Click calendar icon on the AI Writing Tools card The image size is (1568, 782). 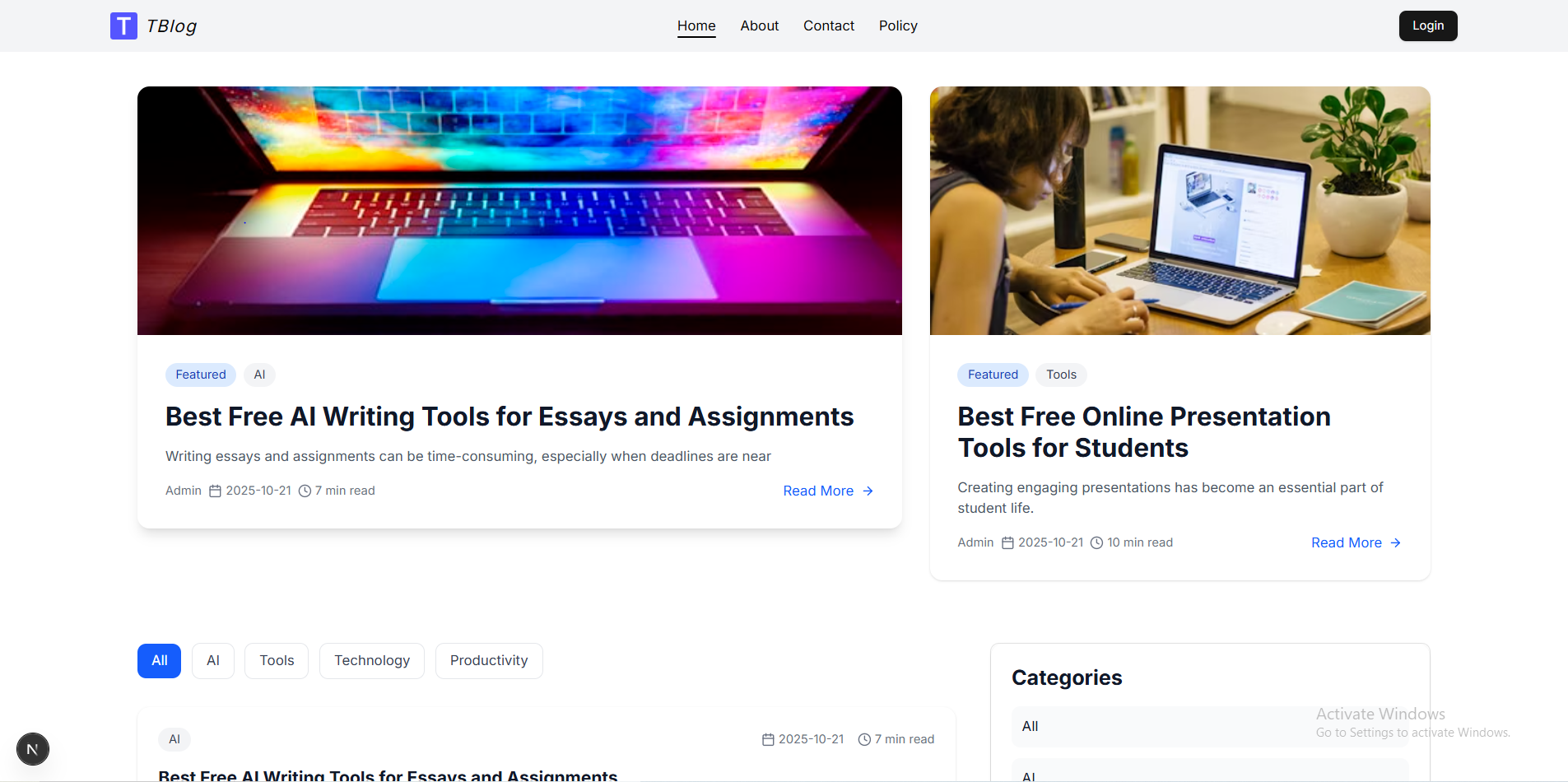coord(215,491)
